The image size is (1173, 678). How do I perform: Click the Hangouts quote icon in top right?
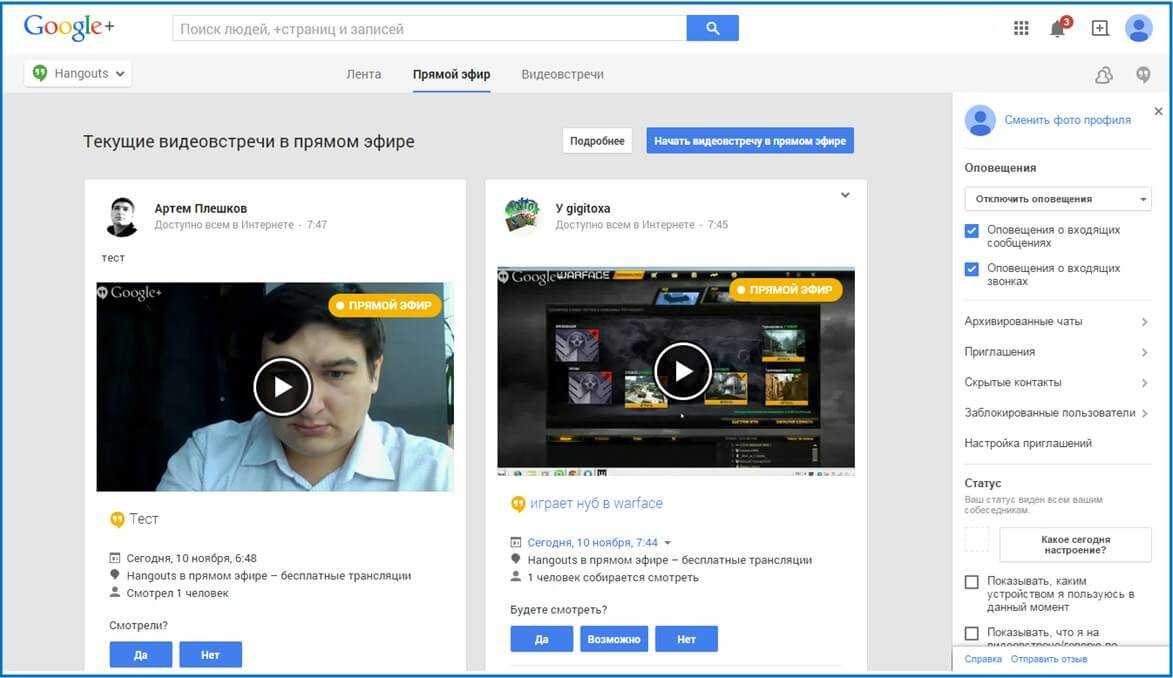[1143, 75]
